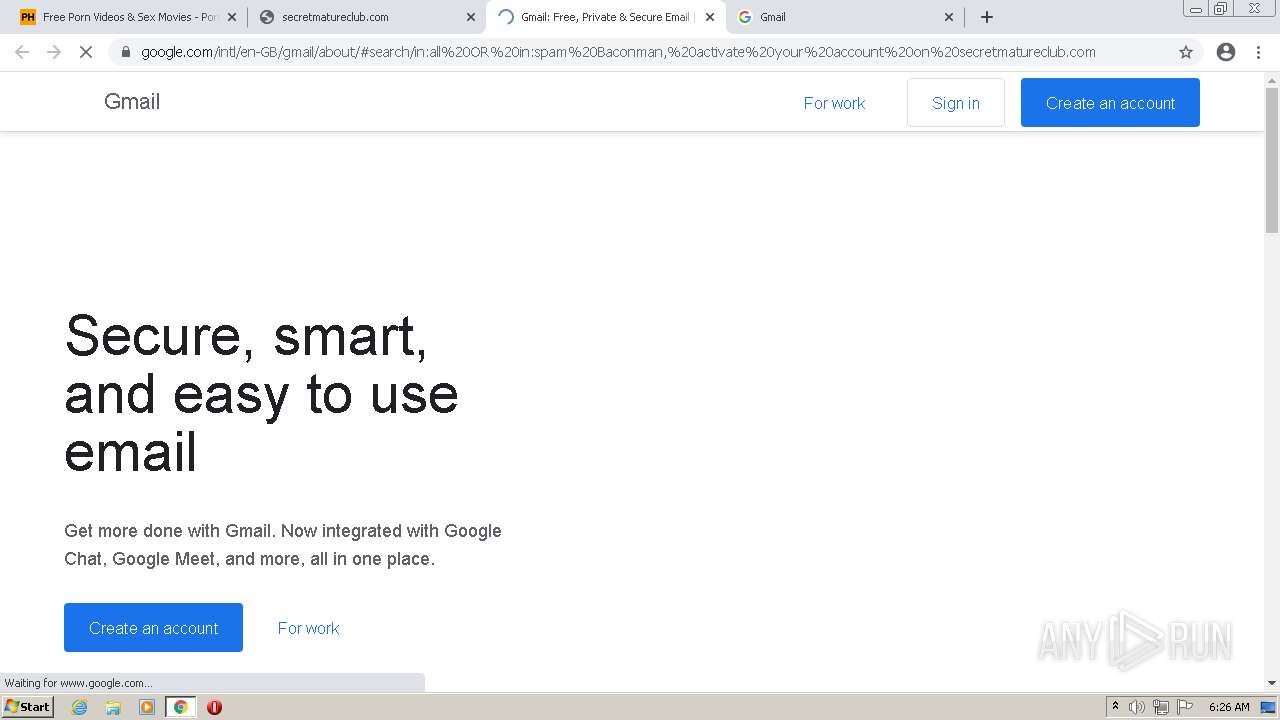Click the network tray icon
The width and height of the screenshot is (1280, 720).
[x=1160, y=707]
